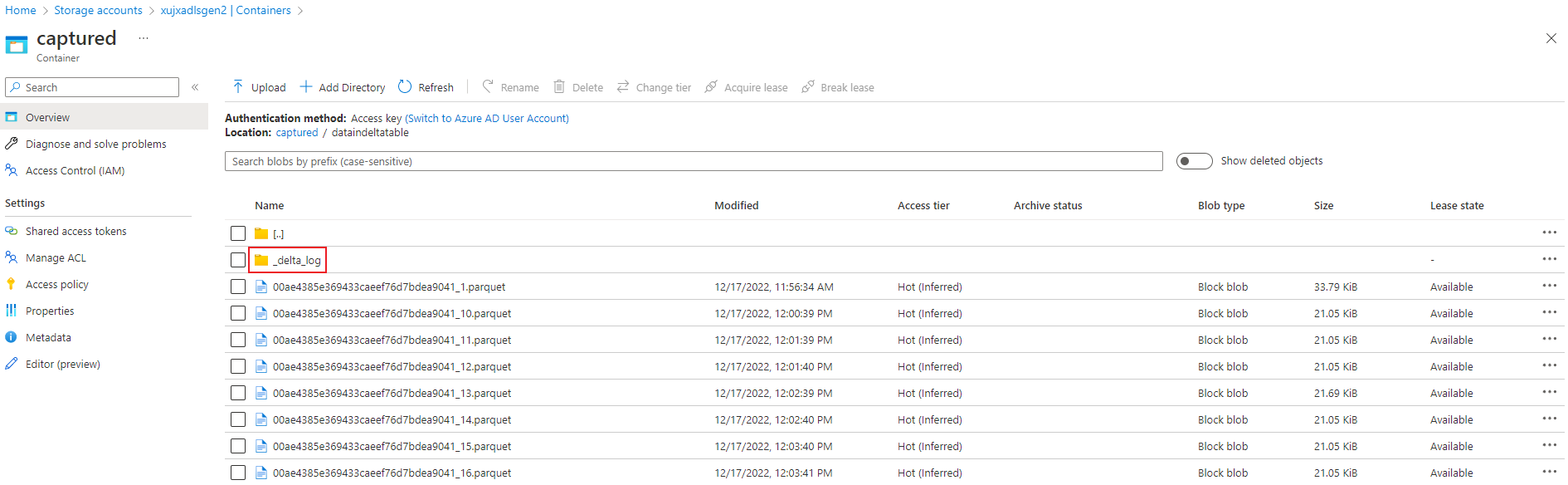1568x485 pixels.
Task: Click the Break lease icon
Action: pyautogui.click(x=807, y=86)
